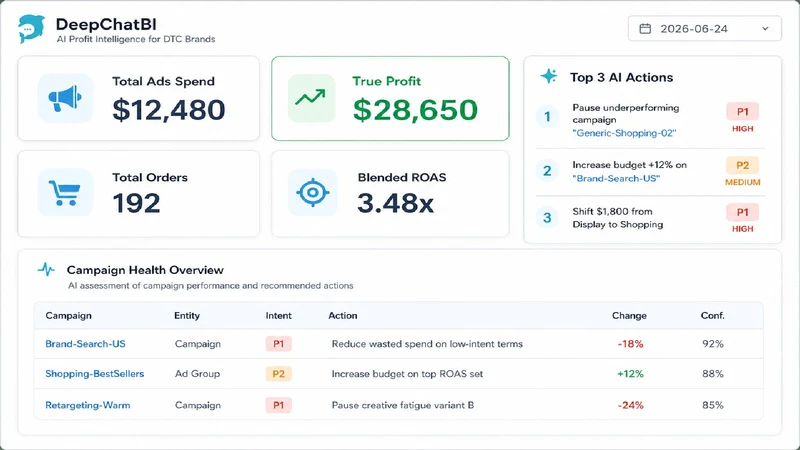
Task: Click "Reduce wasted spend on low-intent terms"
Action: tap(427, 344)
